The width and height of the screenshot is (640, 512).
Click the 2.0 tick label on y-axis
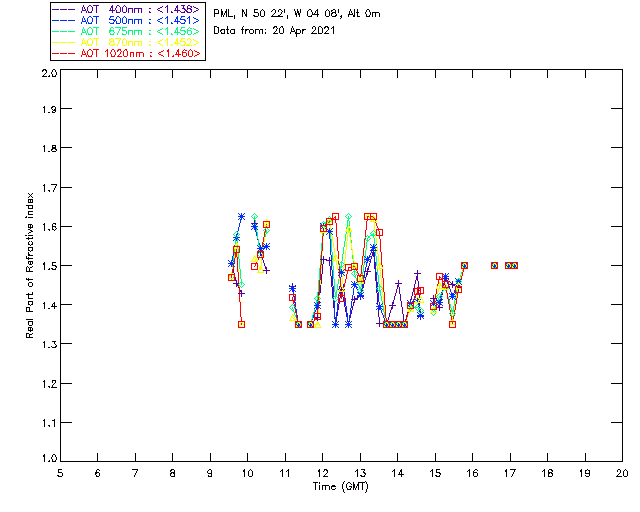47,73
